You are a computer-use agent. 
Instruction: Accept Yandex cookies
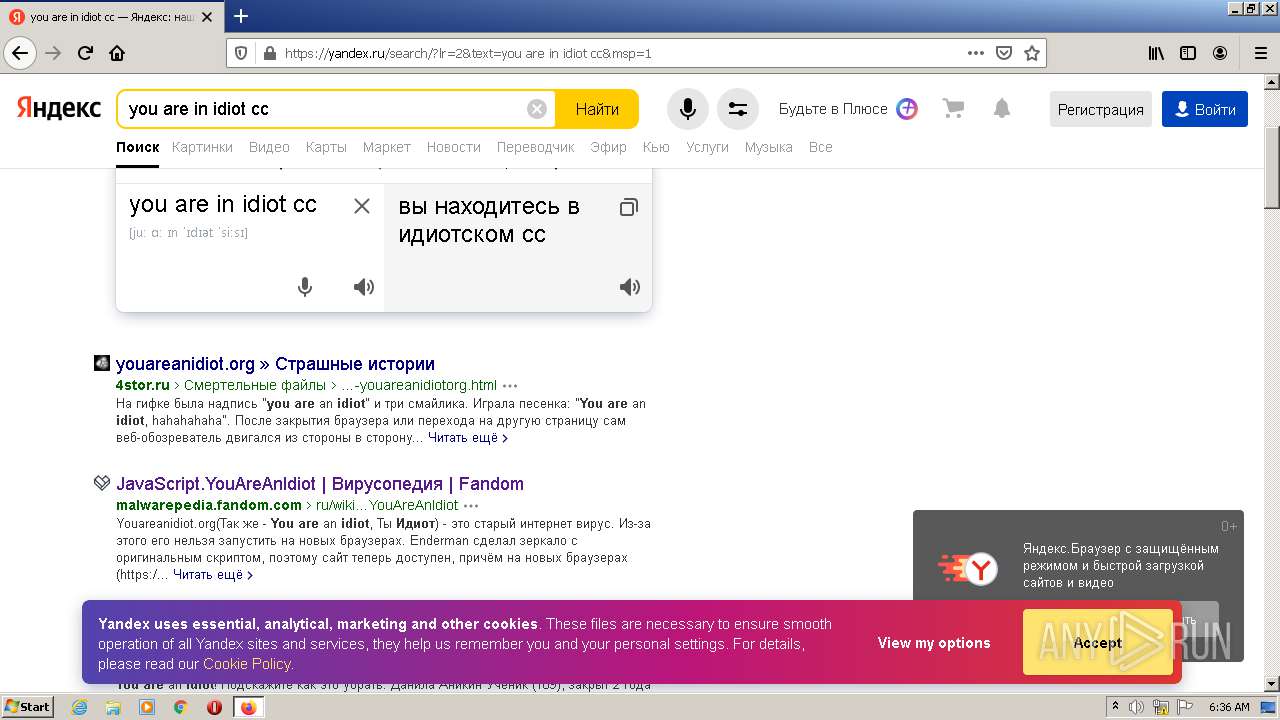pos(1097,643)
